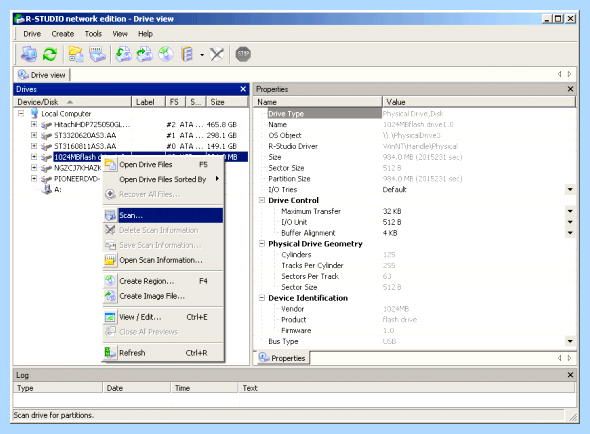
Task: Choose Create Image File... menu entry
Action: click(x=163, y=296)
